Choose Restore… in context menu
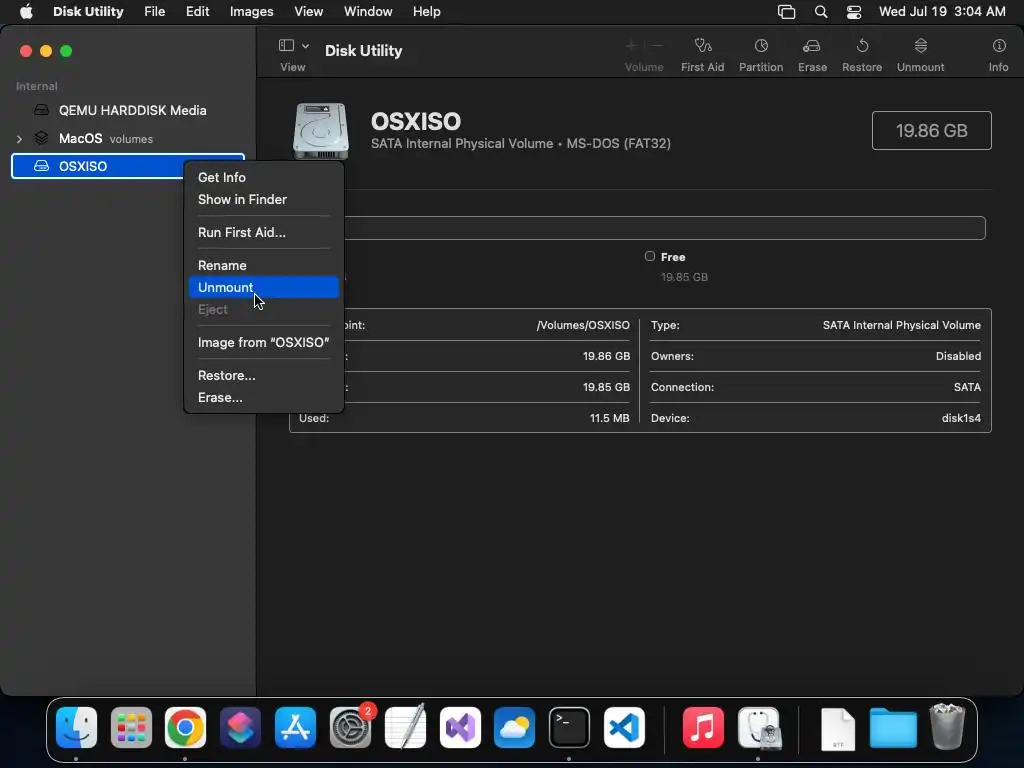The height and width of the screenshot is (768, 1024). click(x=264, y=376)
